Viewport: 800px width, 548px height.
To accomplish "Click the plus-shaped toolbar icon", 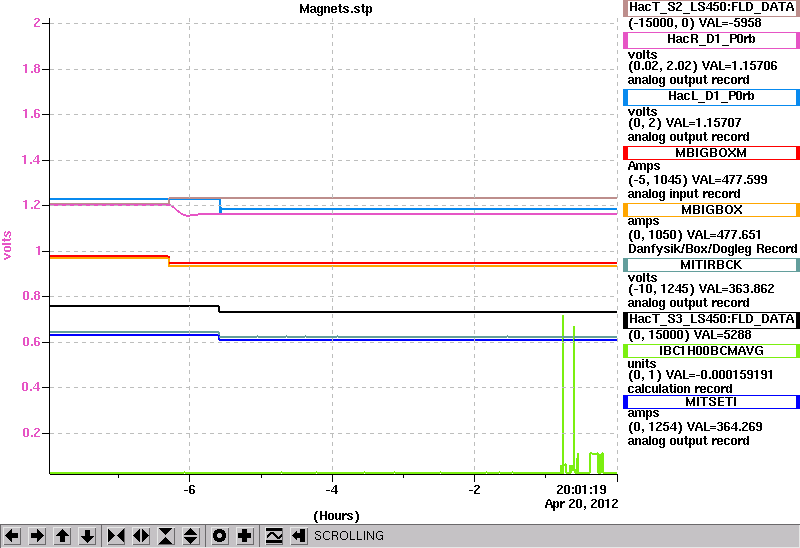I will pos(245,536).
